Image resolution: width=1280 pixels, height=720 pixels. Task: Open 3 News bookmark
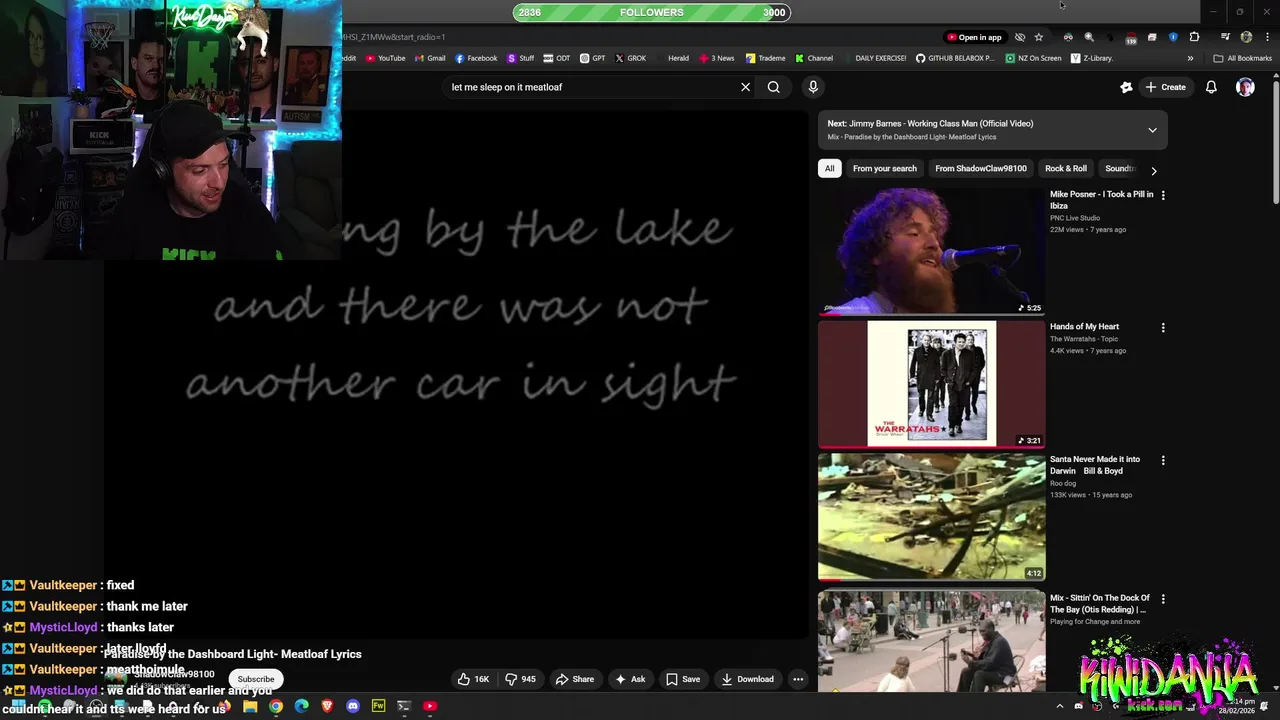coord(717,58)
